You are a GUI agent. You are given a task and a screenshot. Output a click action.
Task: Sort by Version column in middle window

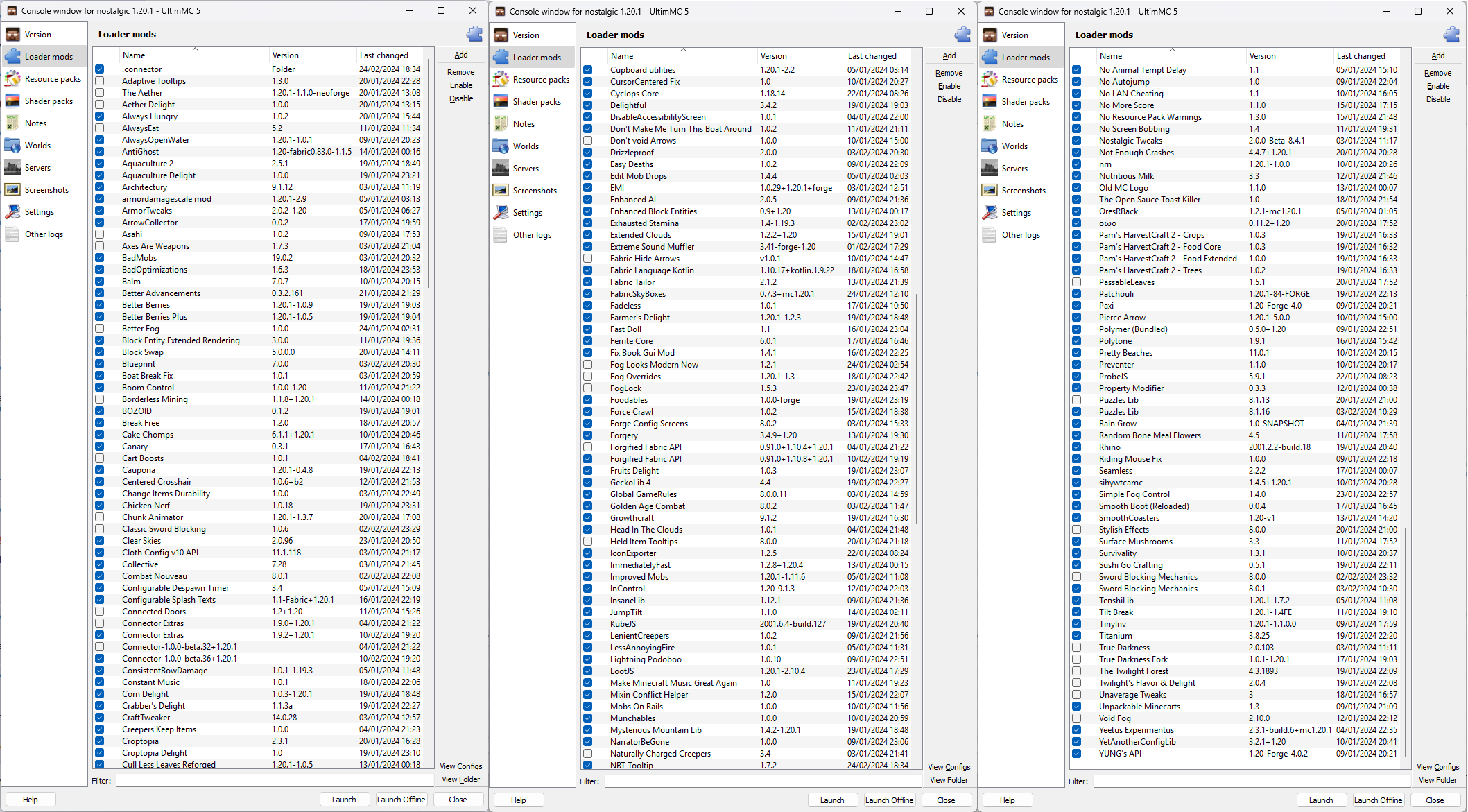[801, 56]
